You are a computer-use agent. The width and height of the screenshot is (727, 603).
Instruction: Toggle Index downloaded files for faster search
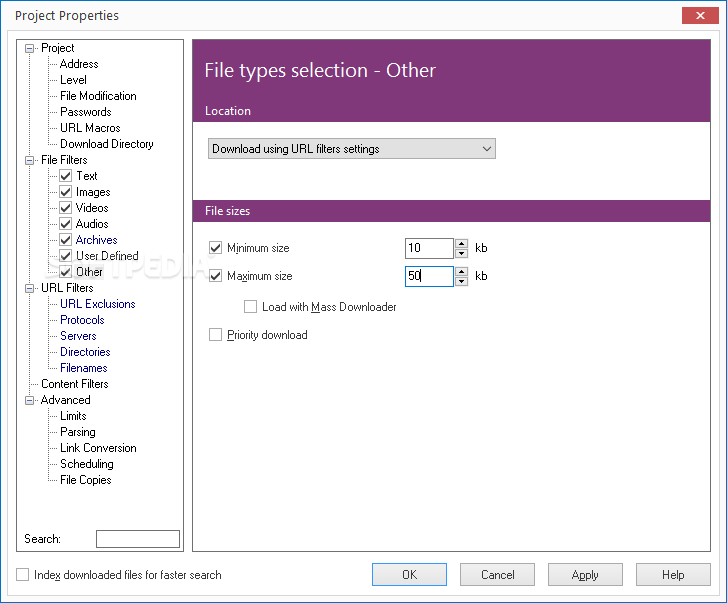[x=23, y=575]
